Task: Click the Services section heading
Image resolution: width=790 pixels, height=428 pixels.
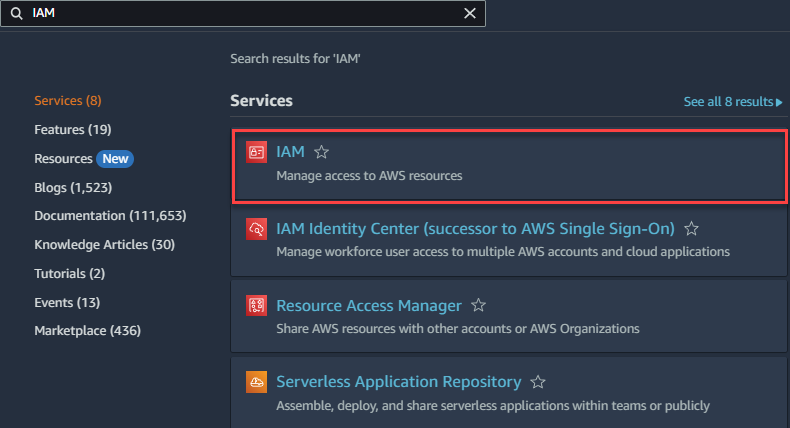Action: 261,100
